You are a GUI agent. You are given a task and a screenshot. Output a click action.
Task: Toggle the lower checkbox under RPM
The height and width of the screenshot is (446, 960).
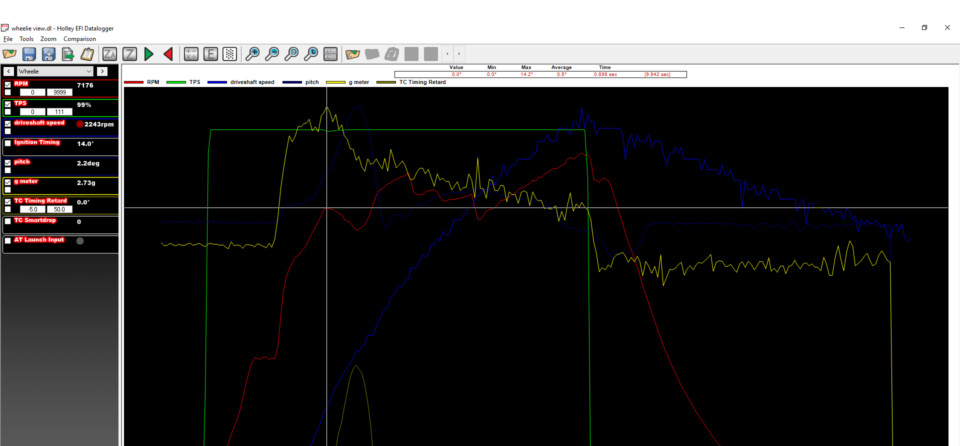point(8,93)
